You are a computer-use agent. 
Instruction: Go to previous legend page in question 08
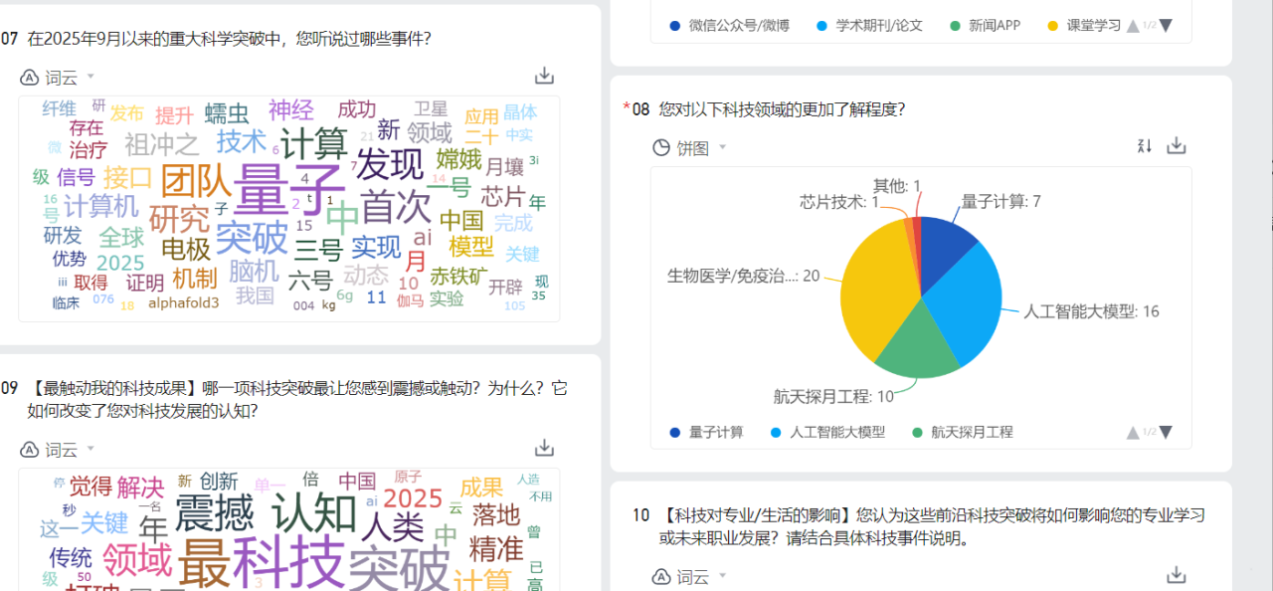click(x=1133, y=432)
